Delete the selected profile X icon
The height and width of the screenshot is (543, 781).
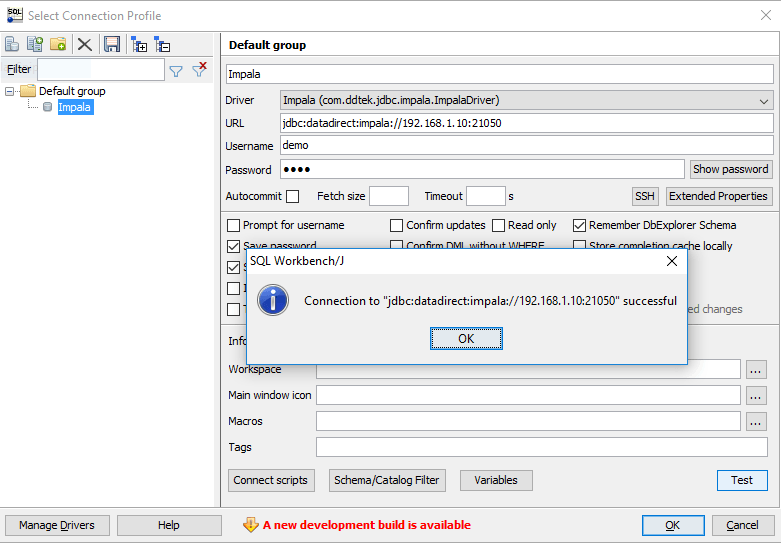(85, 45)
